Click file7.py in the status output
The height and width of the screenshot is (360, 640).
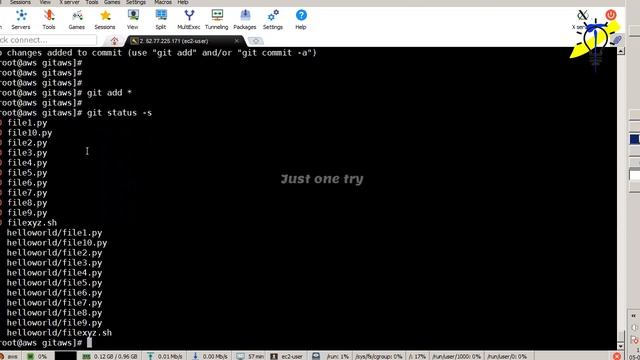(x=27, y=193)
